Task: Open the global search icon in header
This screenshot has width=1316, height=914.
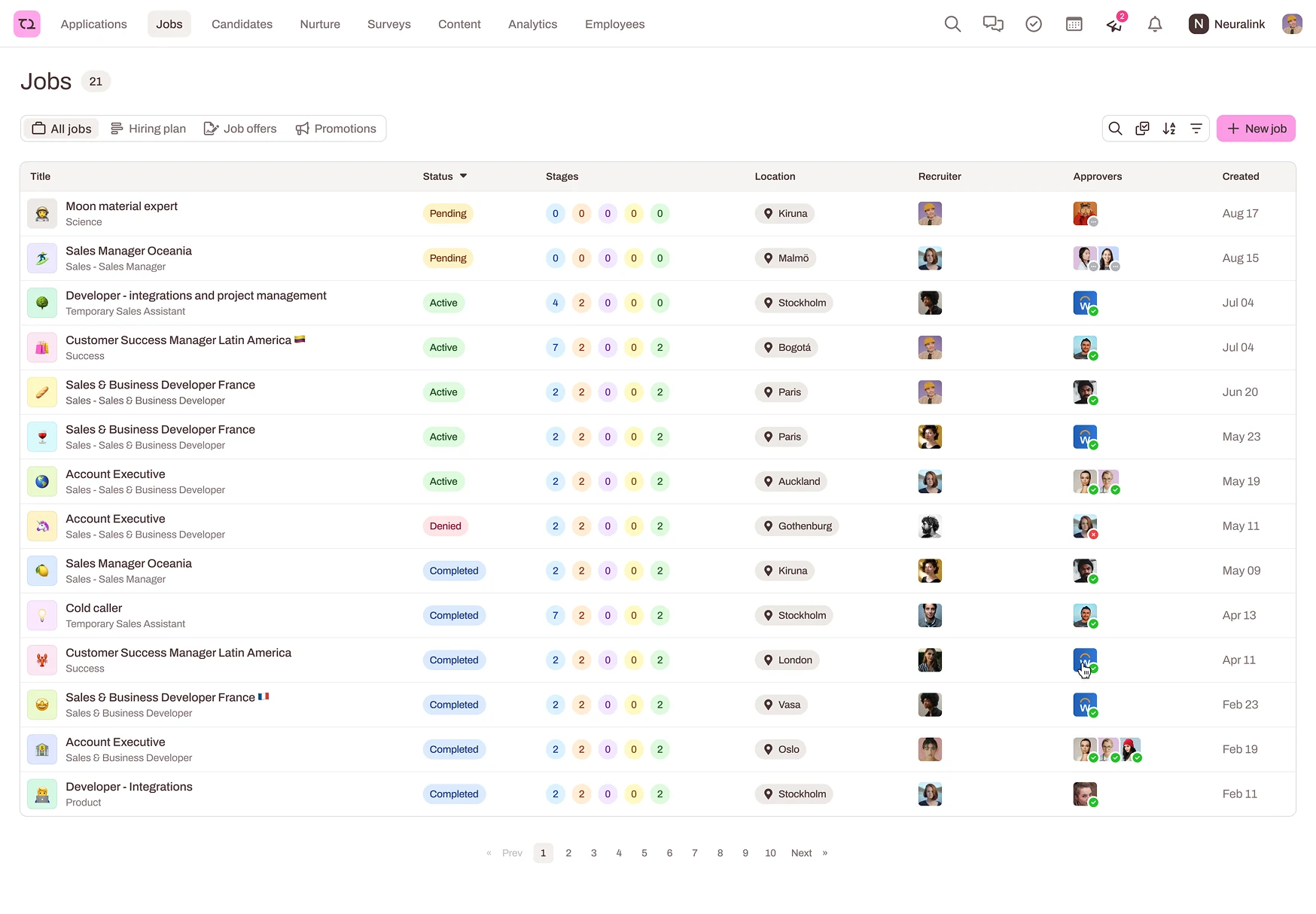Action: pyautogui.click(x=952, y=24)
